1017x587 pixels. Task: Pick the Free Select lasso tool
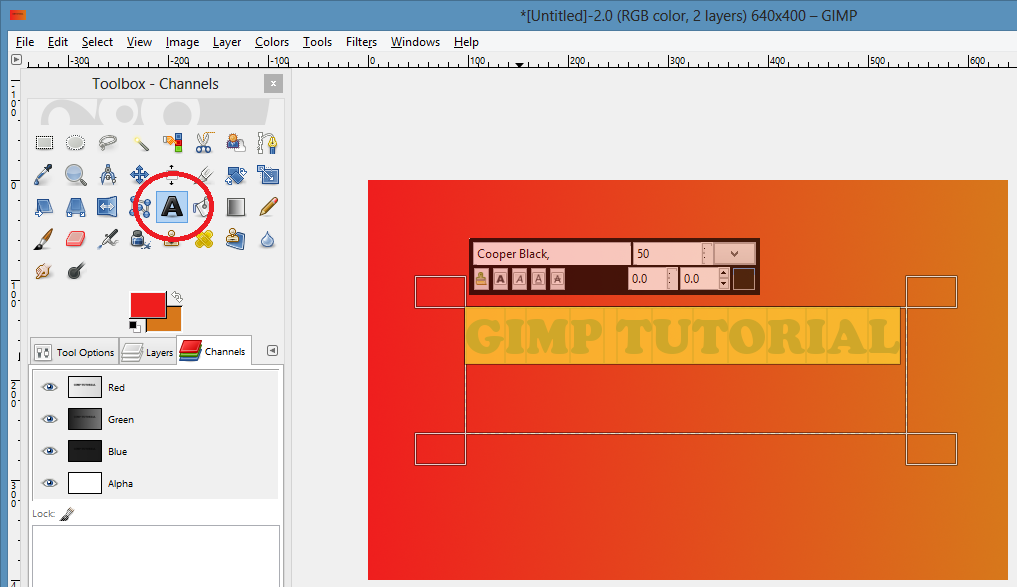coord(108,143)
